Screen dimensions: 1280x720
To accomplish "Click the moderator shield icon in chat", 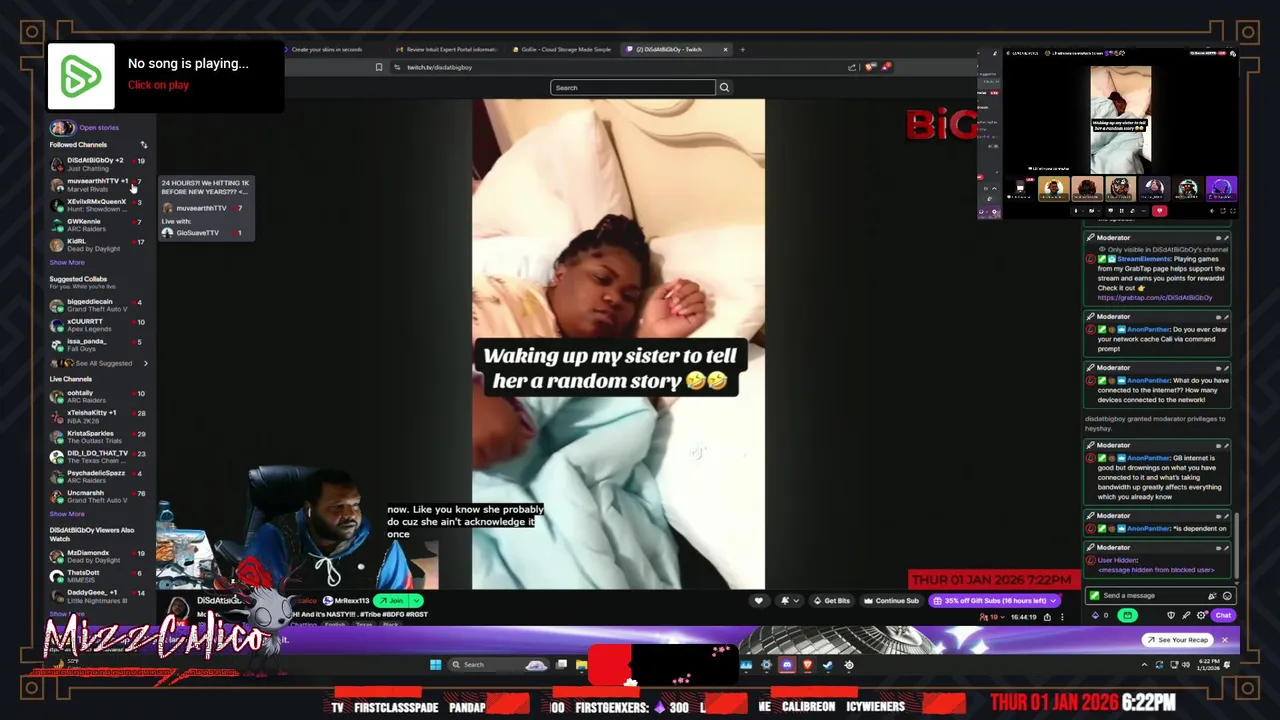I will tap(1171, 616).
